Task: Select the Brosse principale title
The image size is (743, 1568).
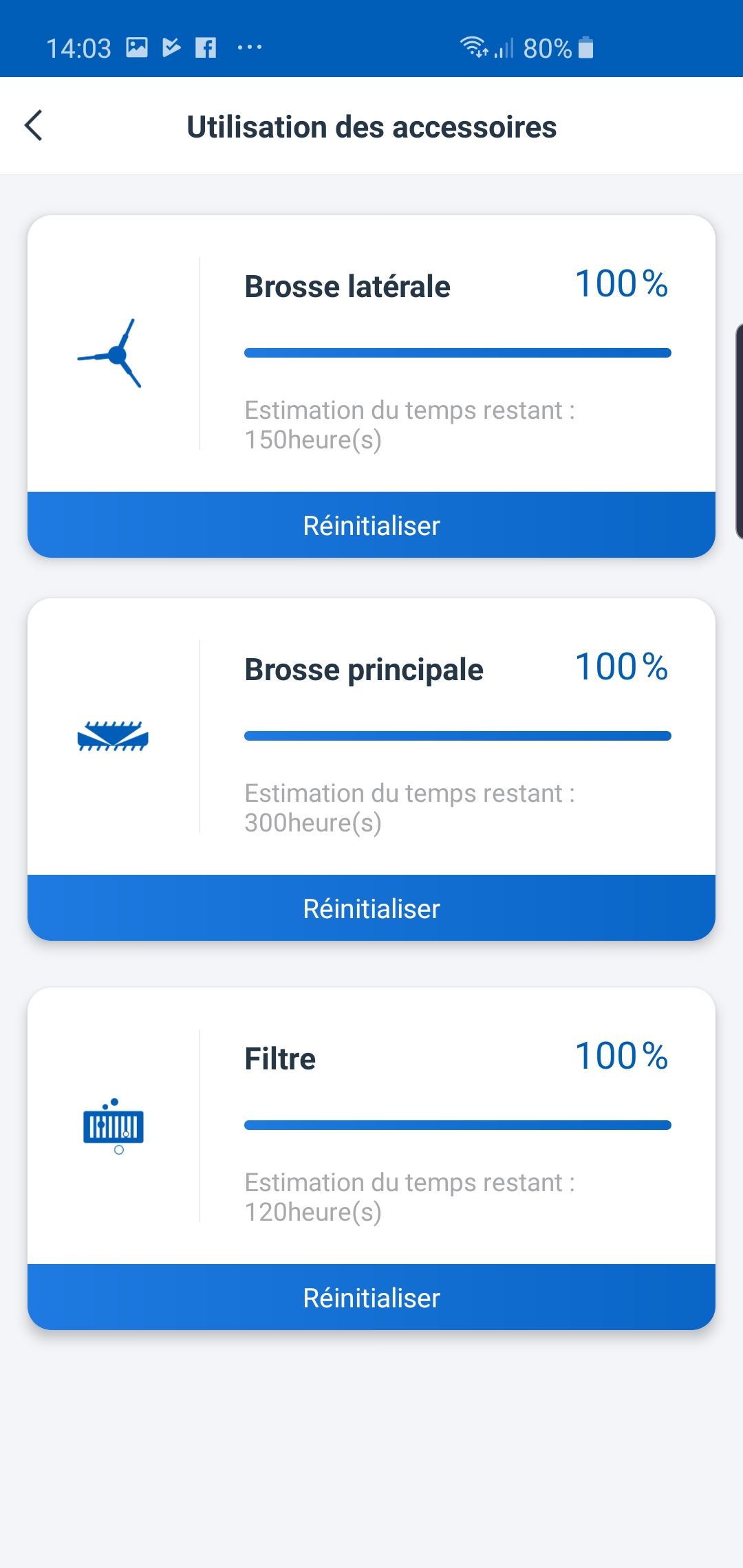Action: pyautogui.click(x=364, y=670)
